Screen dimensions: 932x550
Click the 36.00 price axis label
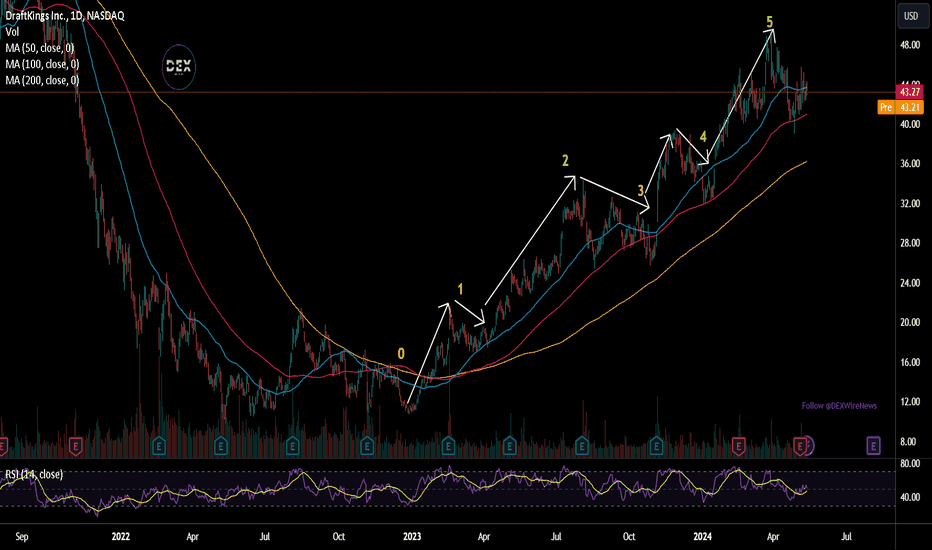pyautogui.click(x=910, y=164)
